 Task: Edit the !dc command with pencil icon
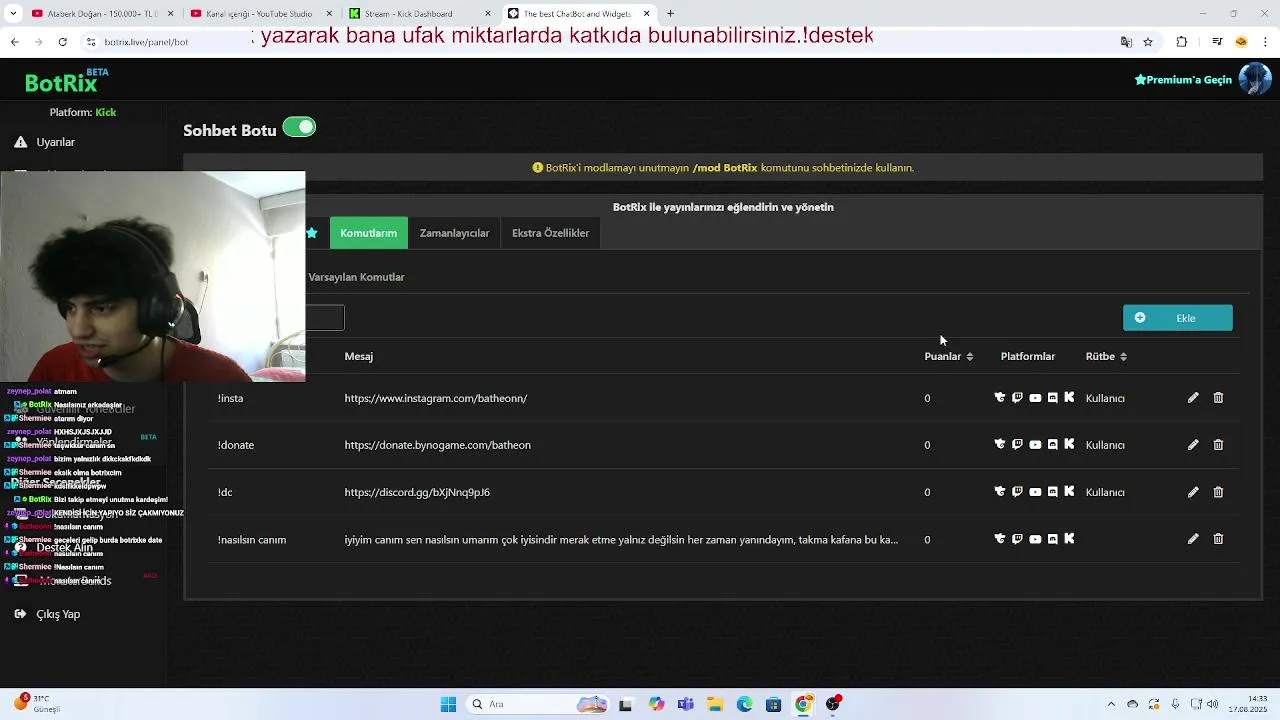tap(1193, 492)
